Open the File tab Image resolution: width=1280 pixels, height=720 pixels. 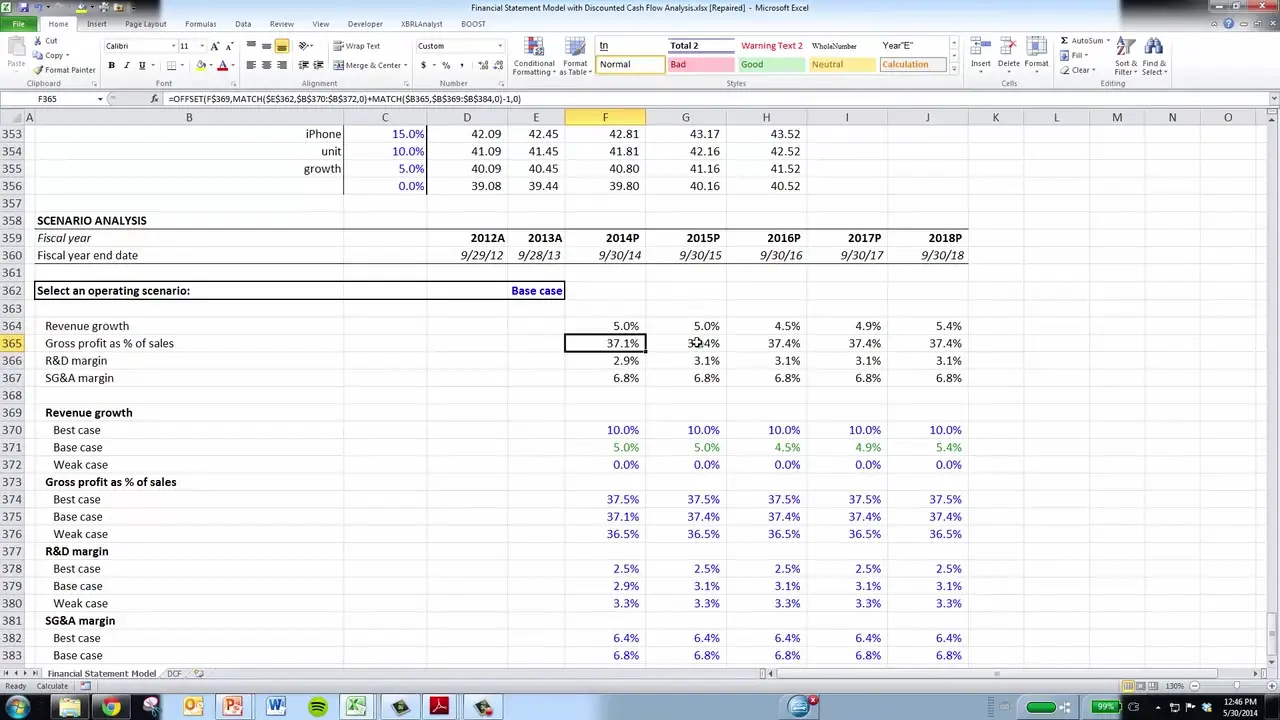(x=18, y=24)
